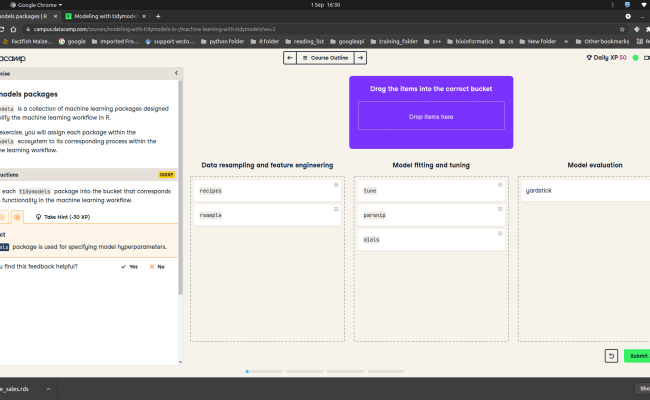Open a new browser tab
The width and height of the screenshot is (650, 400).
coord(158,16)
